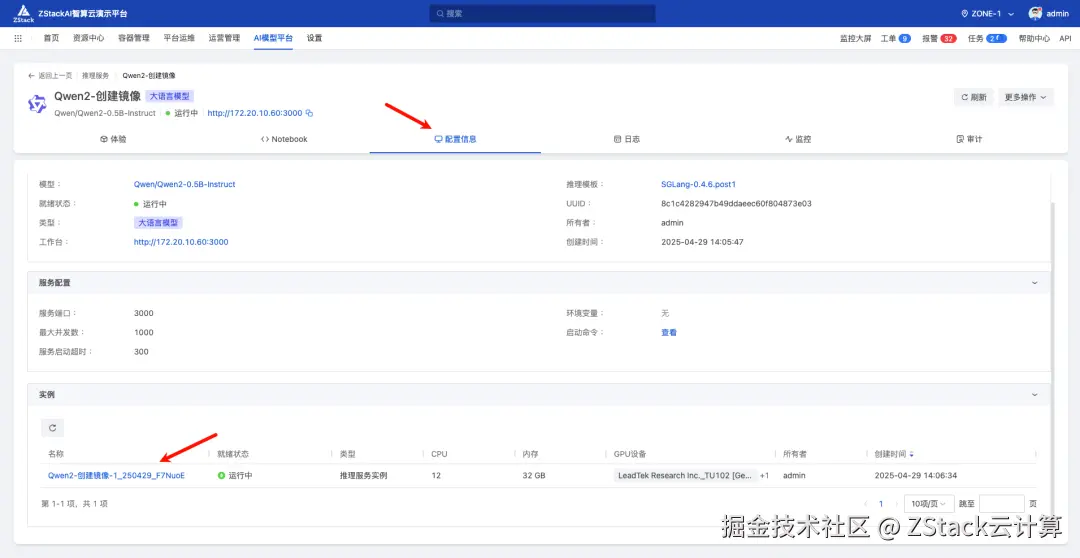Open the 资源中心 menu
The width and height of the screenshot is (1080, 558).
pyautogui.click(x=88, y=39)
